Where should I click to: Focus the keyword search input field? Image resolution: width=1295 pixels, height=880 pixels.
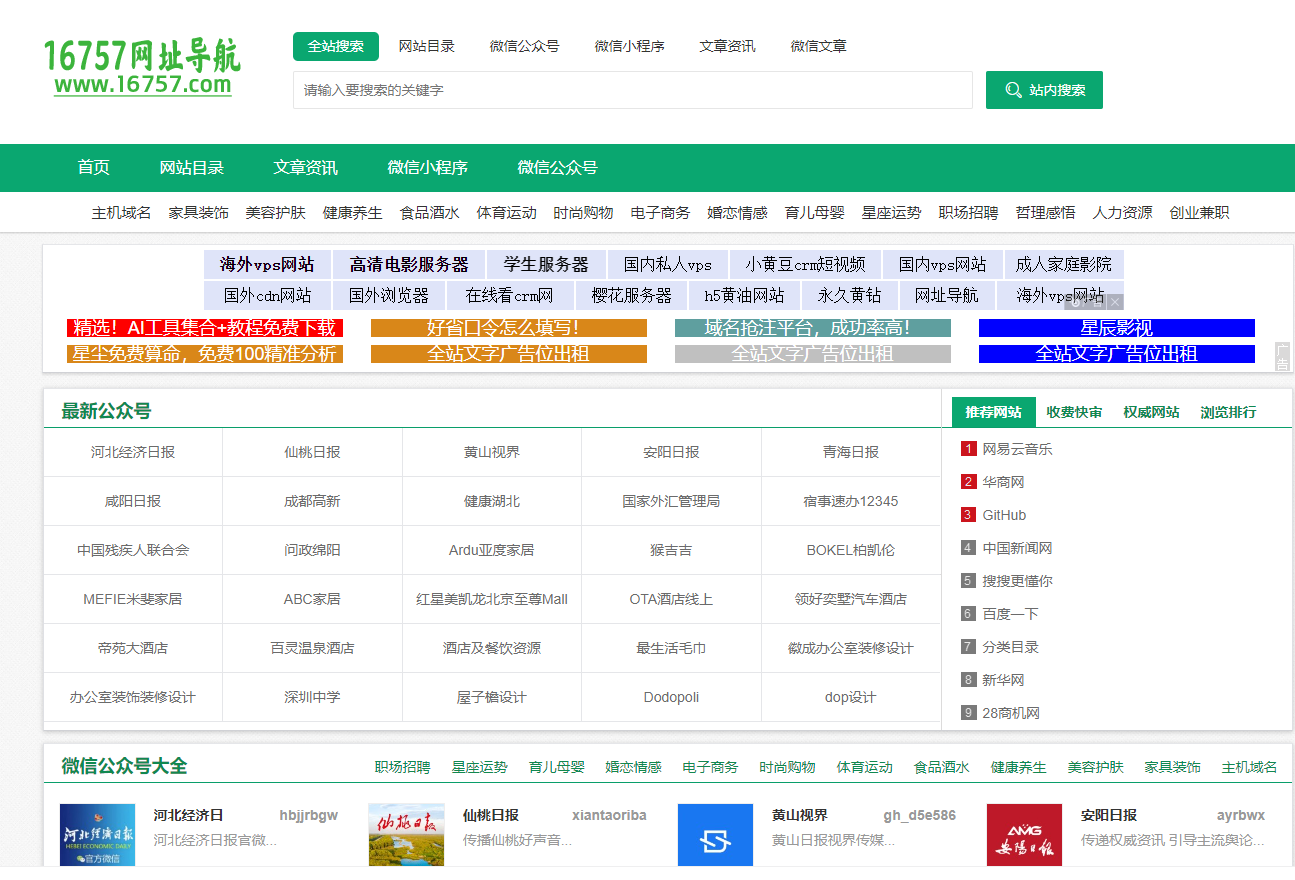pos(633,90)
